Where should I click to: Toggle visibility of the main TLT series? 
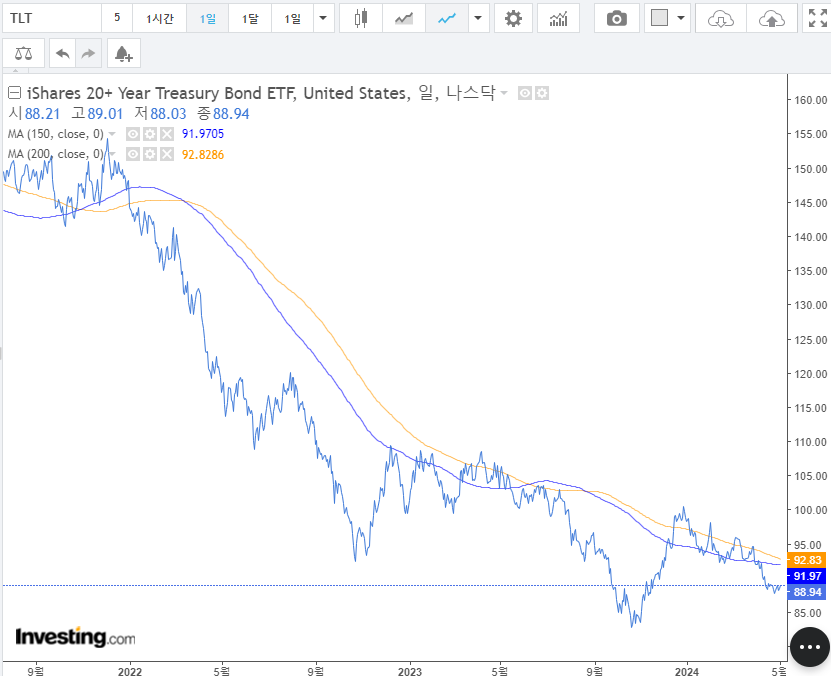(525, 94)
